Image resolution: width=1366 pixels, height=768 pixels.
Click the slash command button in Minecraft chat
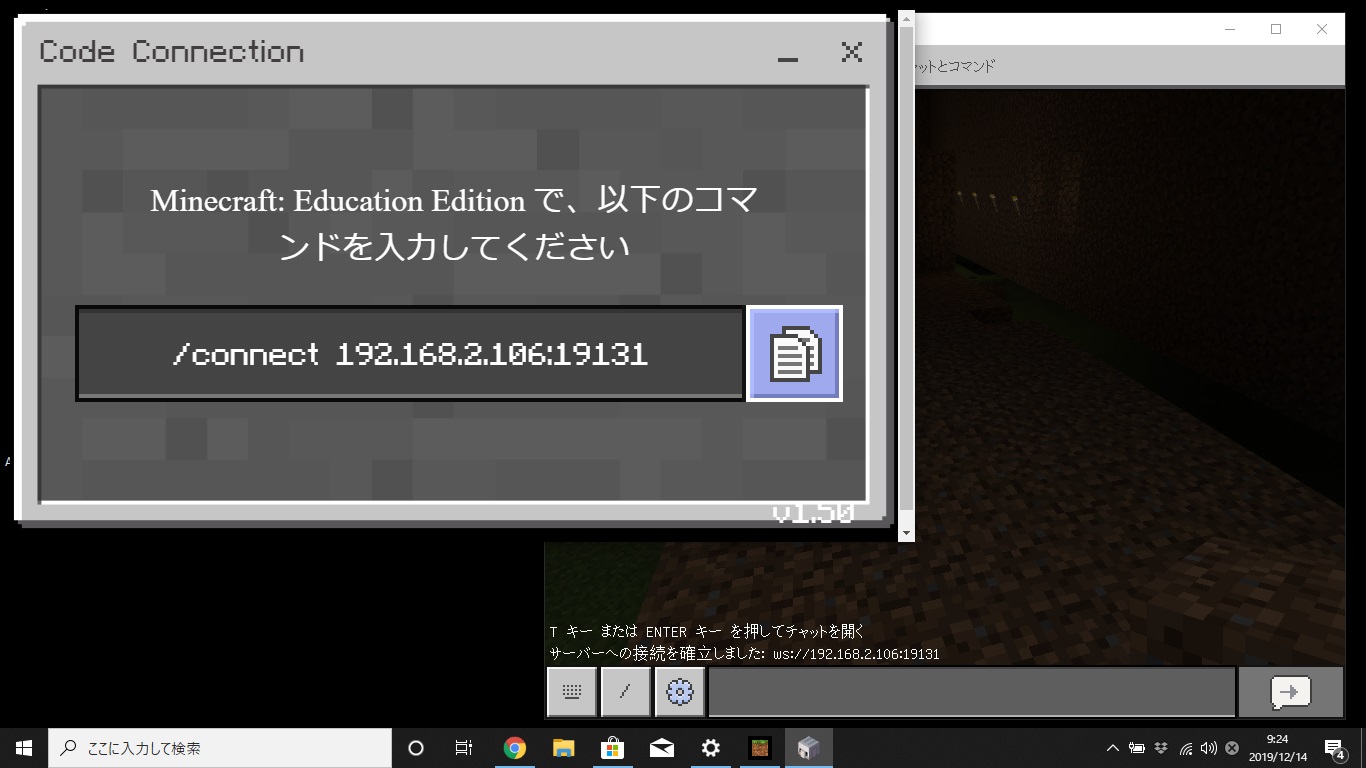[x=625, y=691]
